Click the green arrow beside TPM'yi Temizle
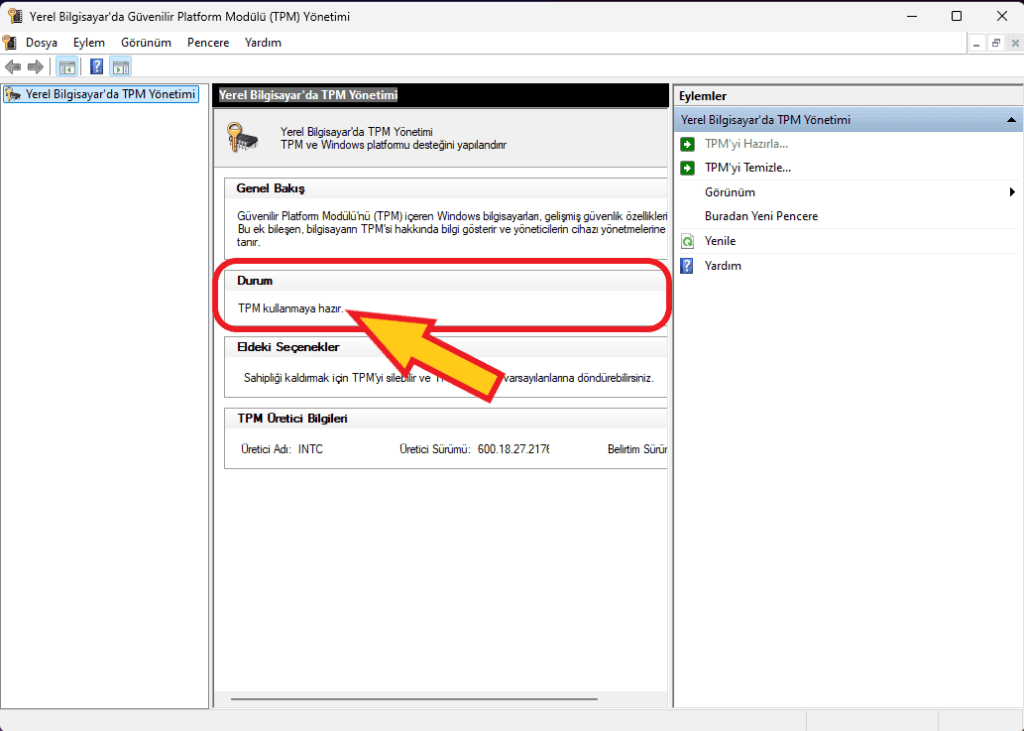1024x731 pixels. point(687,168)
